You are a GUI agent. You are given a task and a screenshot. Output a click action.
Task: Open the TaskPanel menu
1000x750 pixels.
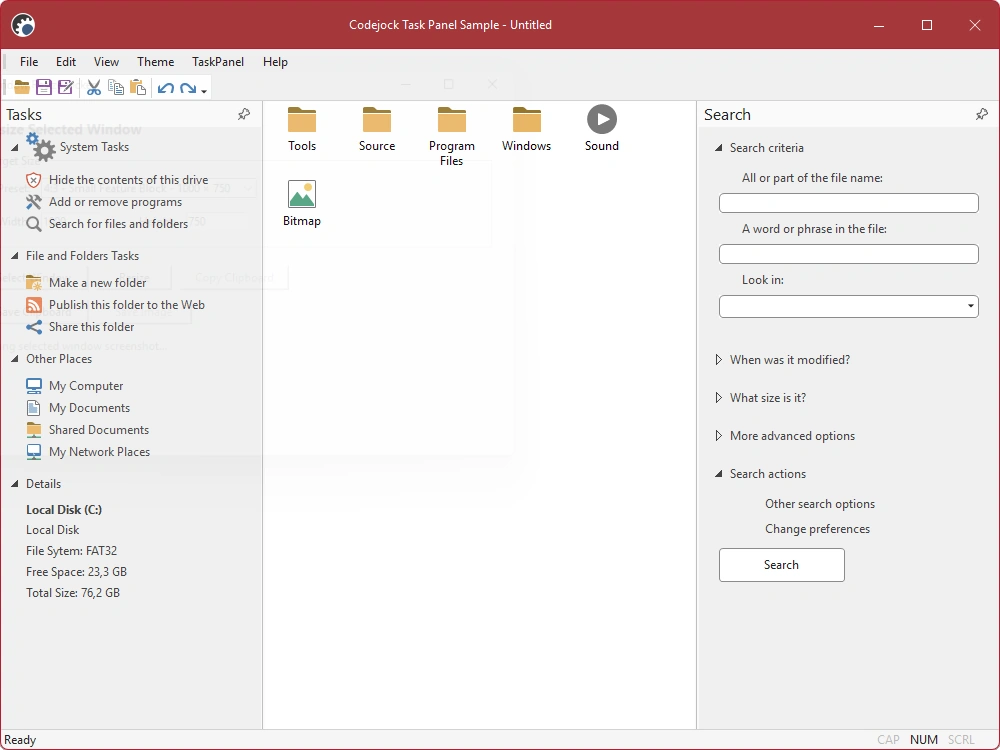(217, 62)
